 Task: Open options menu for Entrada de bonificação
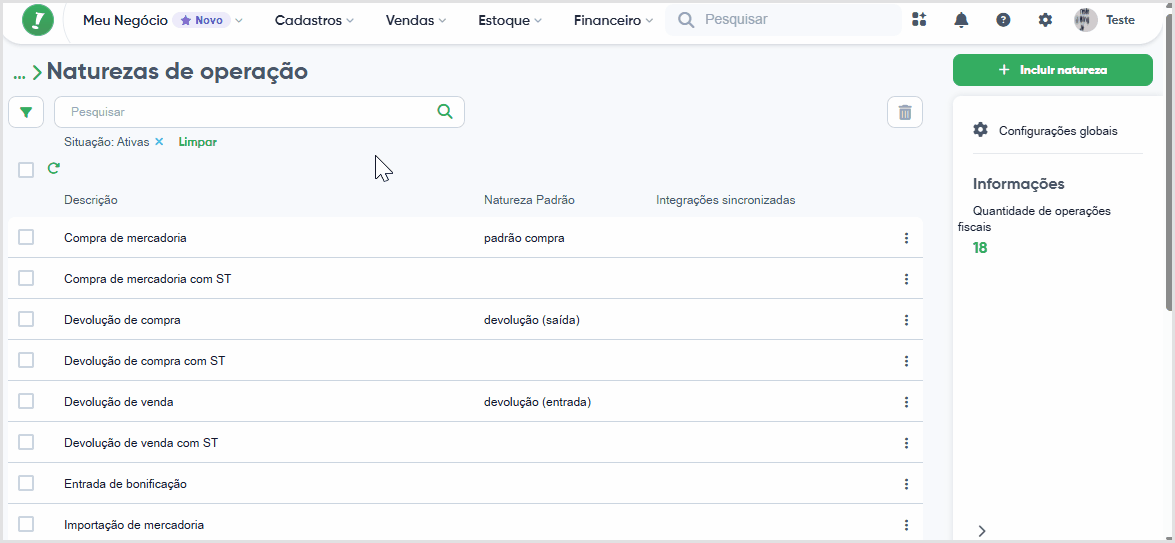[x=906, y=484]
